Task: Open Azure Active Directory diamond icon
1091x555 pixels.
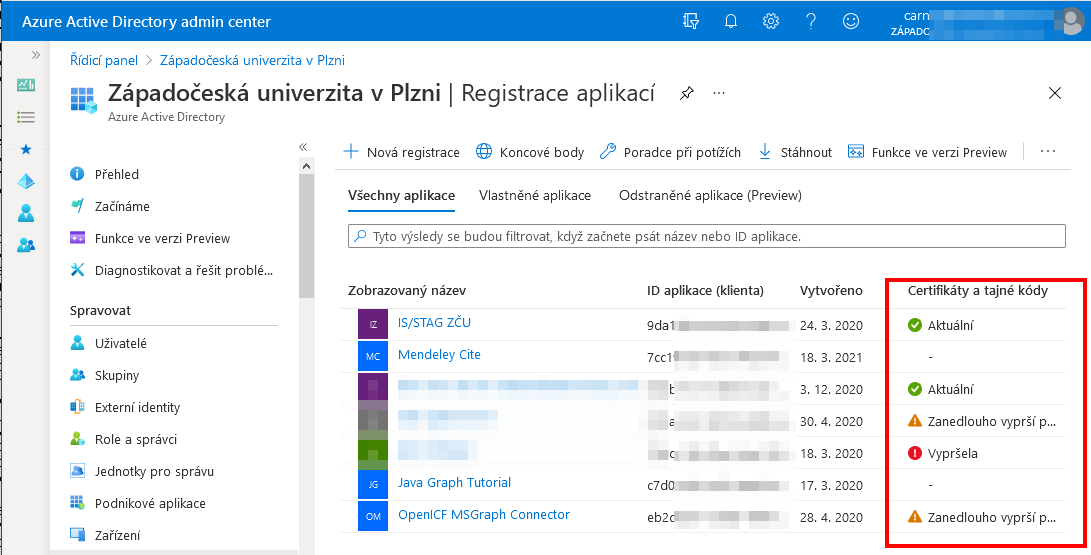Action: coord(26,181)
